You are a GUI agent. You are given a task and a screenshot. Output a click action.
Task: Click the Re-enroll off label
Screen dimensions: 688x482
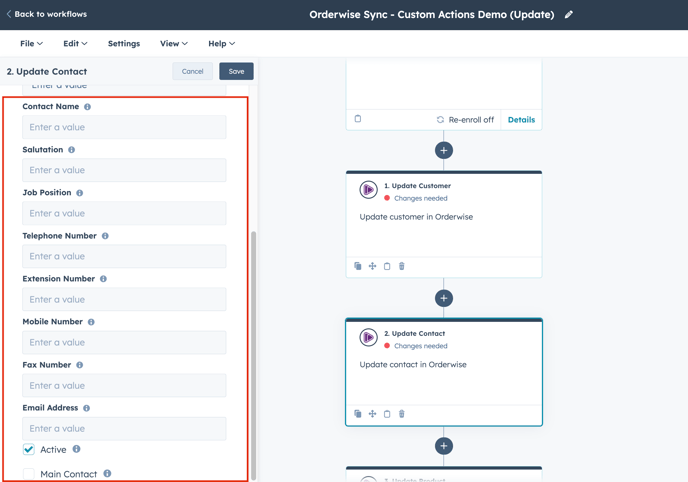click(471, 120)
